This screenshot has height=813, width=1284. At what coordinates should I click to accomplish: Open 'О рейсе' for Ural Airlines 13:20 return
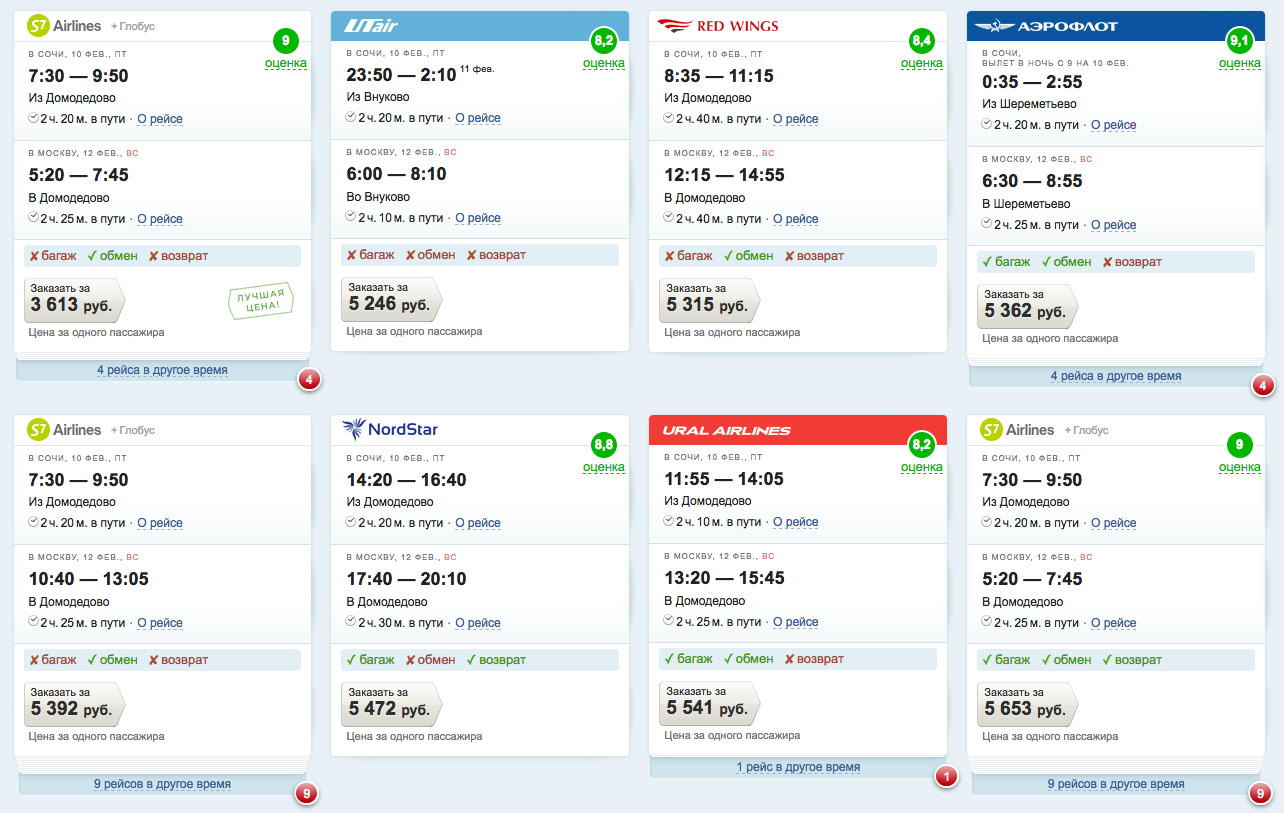pyautogui.click(x=796, y=622)
